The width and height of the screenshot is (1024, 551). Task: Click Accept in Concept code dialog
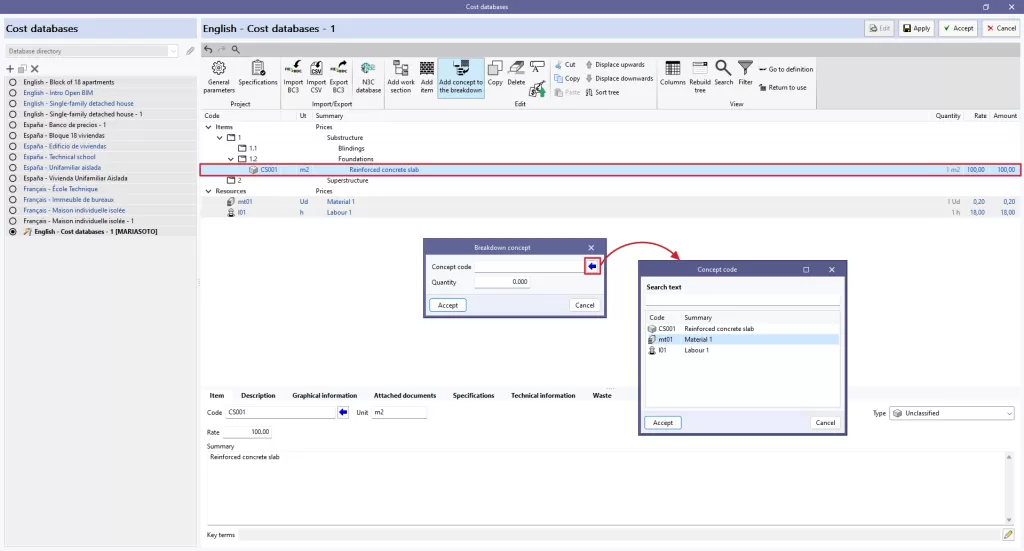[x=662, y=422]
